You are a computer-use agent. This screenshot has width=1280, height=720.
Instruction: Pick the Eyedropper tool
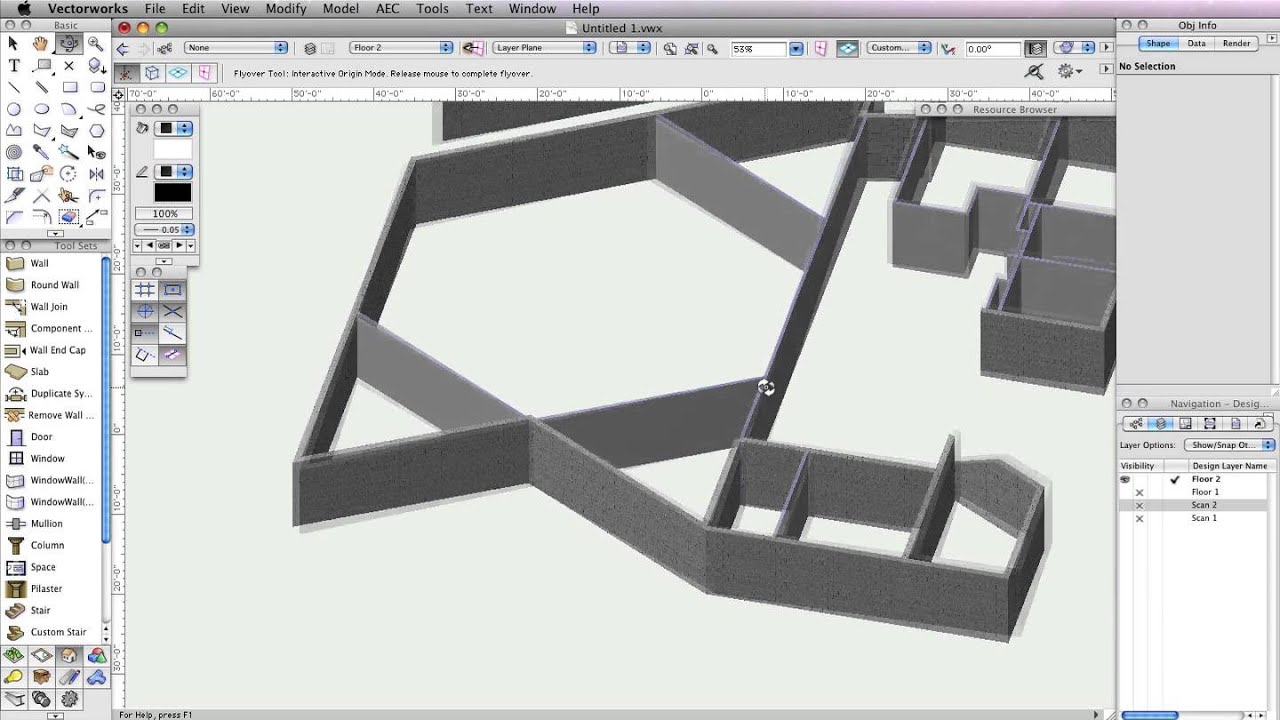pyautogui.click(x=41, y=152)
